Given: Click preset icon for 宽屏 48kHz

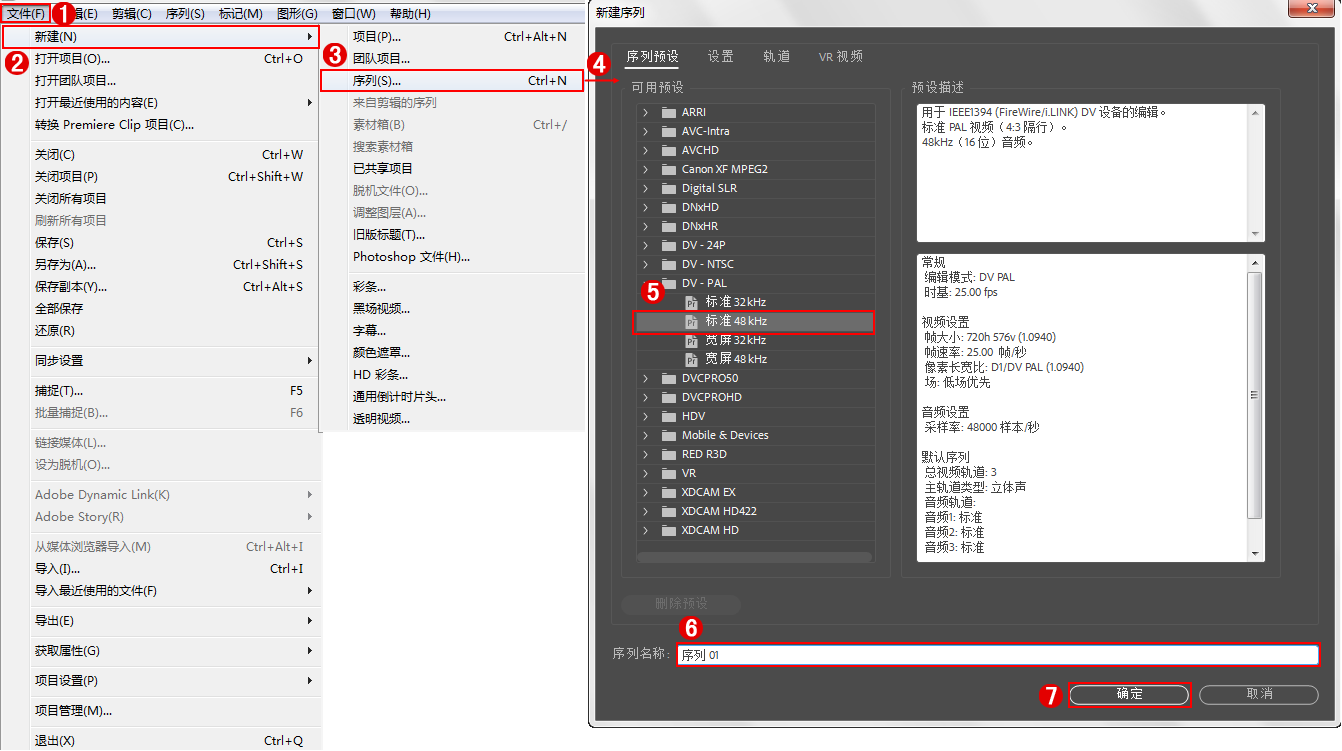Looking at the screenshot, I should tap(691, 359).
